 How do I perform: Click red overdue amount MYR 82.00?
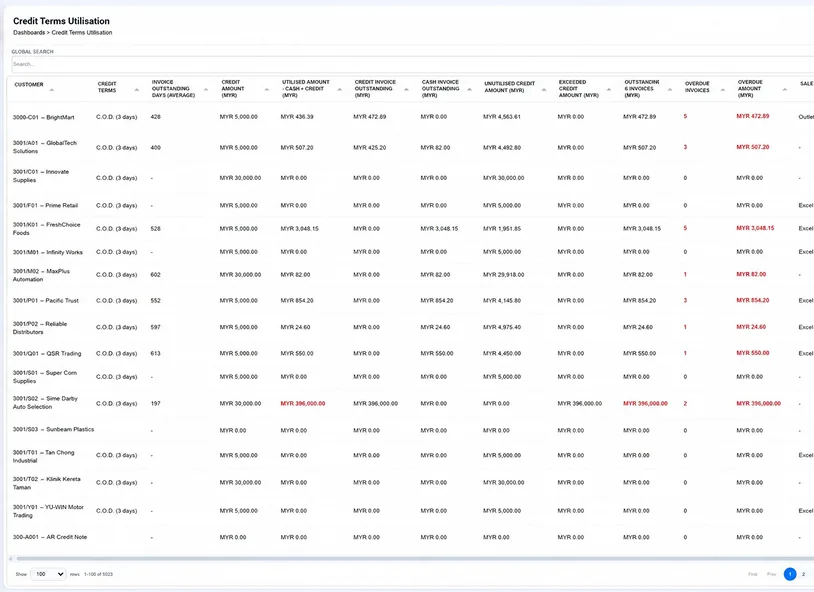point(751,274)
